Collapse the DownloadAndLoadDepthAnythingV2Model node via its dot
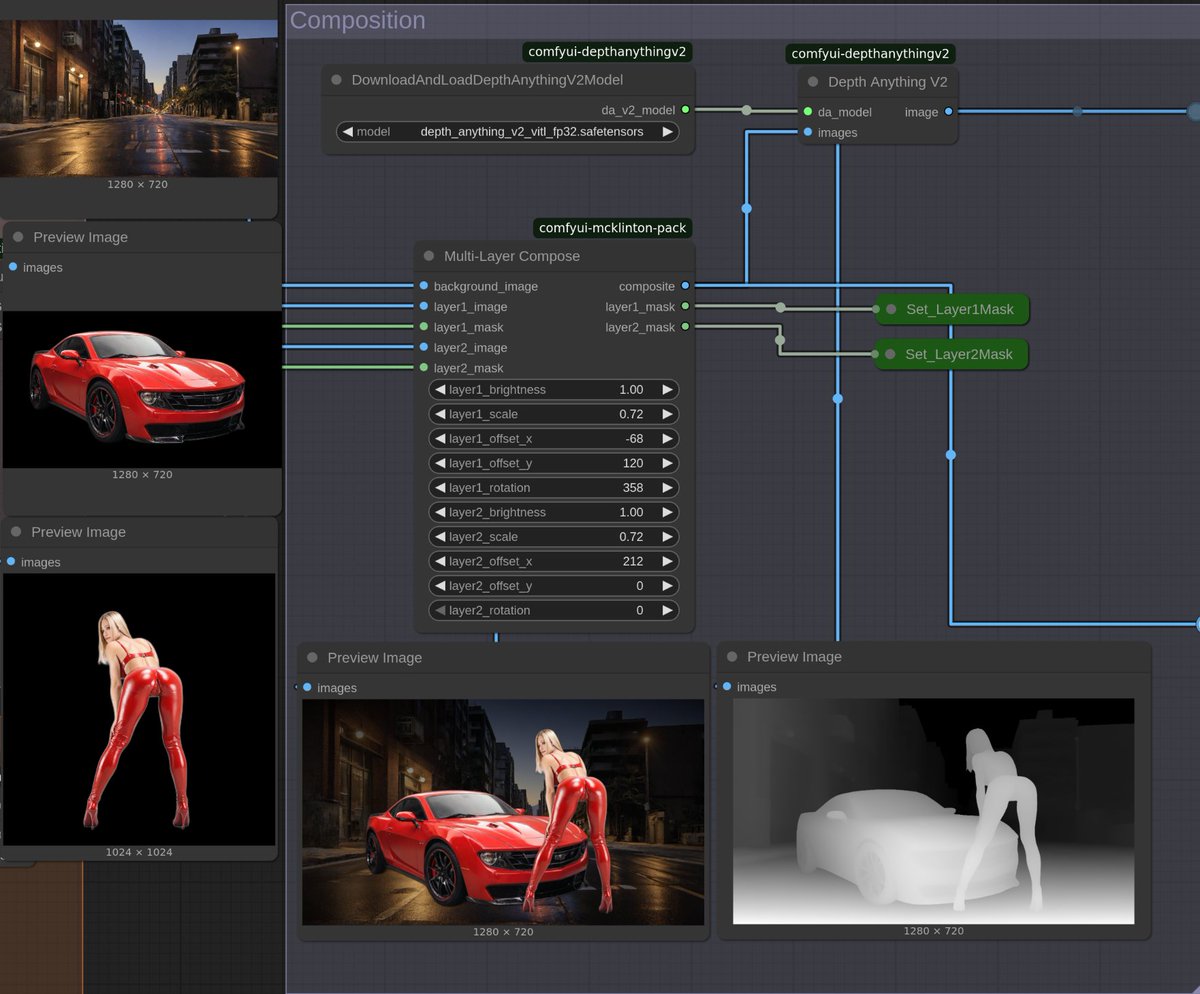This screenshot has width=1200, height=994. click(337, 80)
